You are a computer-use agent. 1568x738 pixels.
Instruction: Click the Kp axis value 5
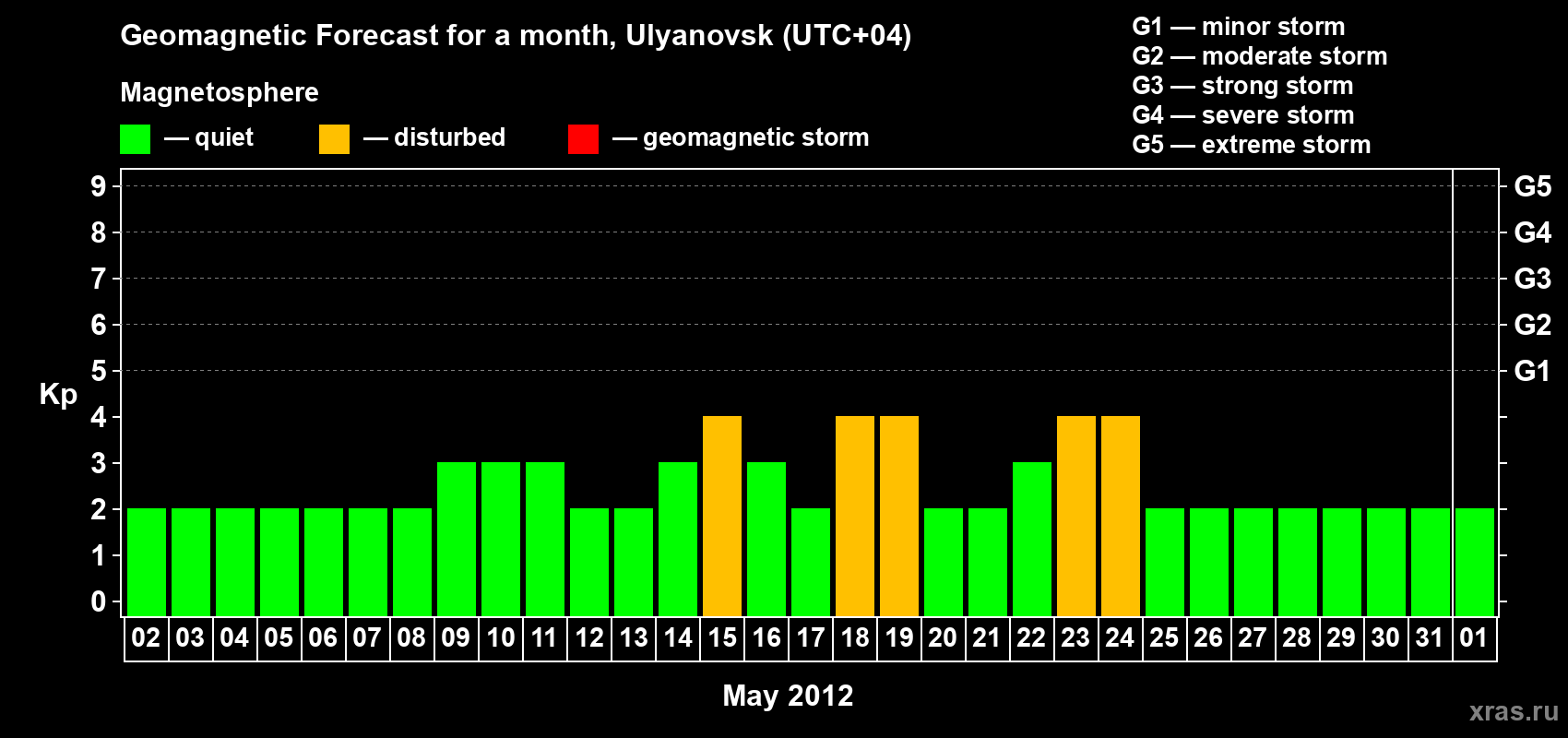[99, 371]
